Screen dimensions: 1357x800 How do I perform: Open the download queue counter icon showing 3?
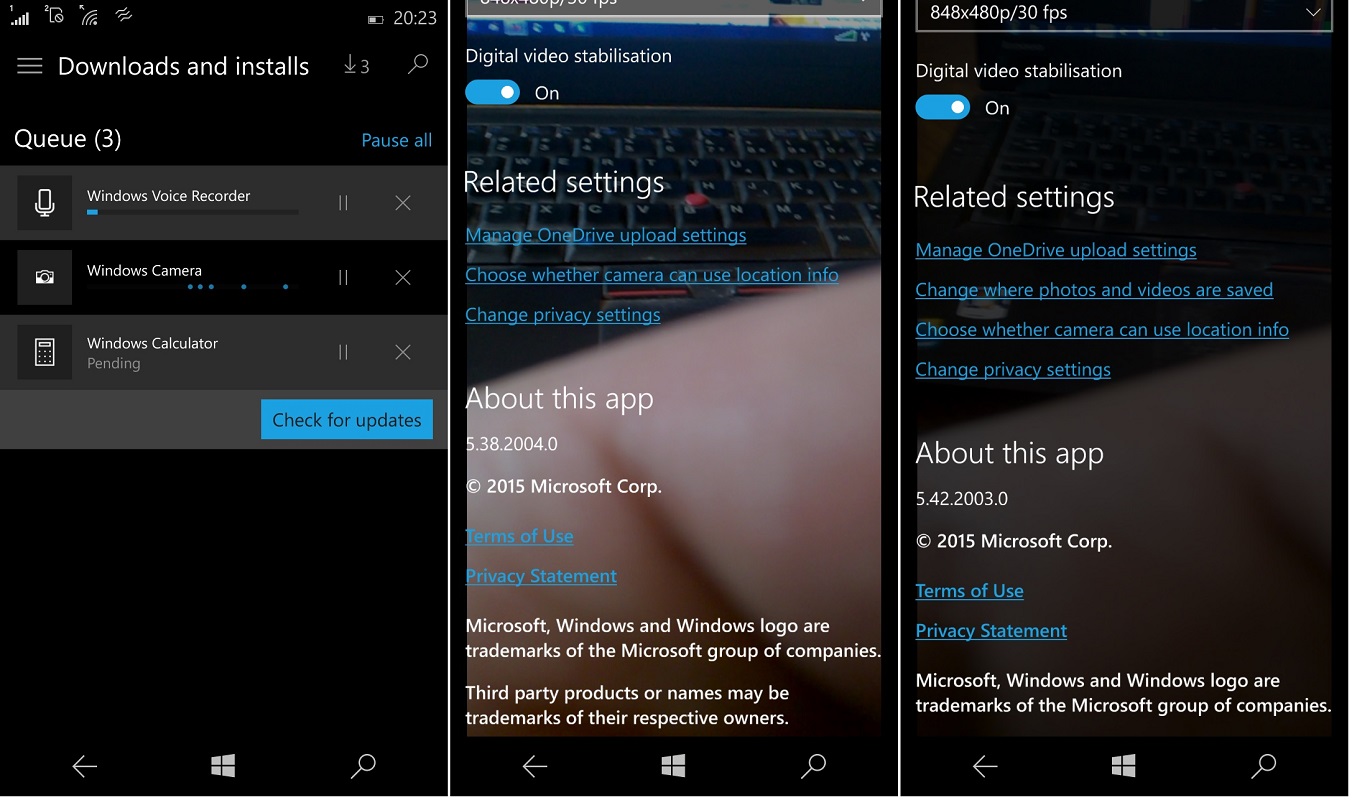pyautogui.click(x=357, y=65)
